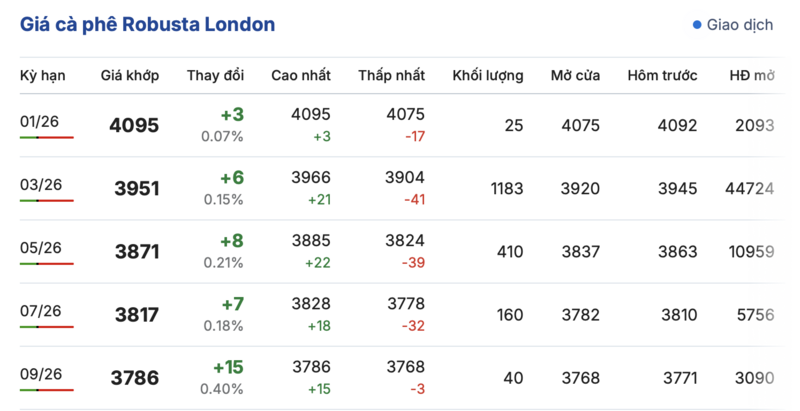Click the Khối lượng column header
Image resolution: width=800 pixels, height=411 pixels.
[488, 76]
